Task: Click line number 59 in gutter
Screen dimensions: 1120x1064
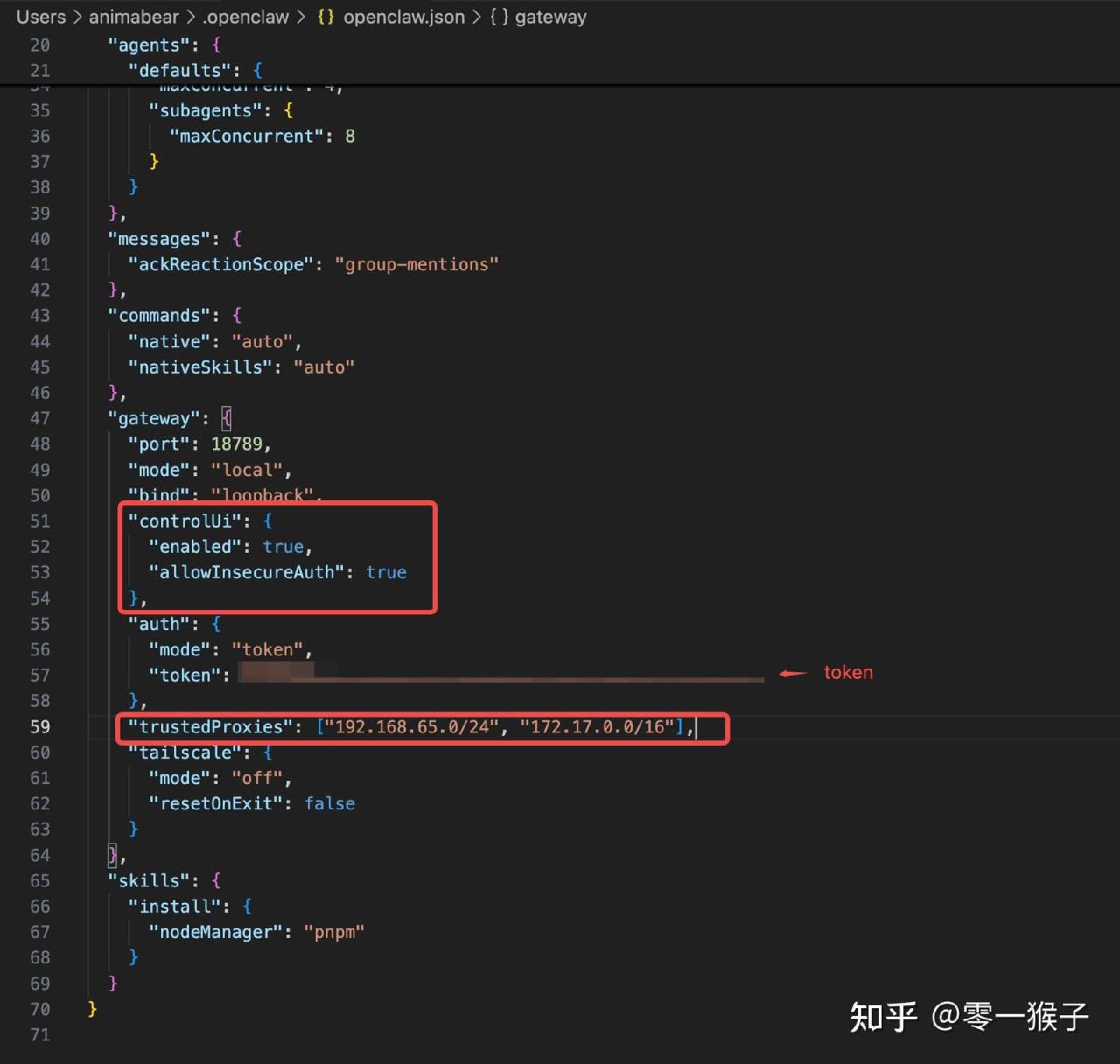Action: tap(40, 727)
